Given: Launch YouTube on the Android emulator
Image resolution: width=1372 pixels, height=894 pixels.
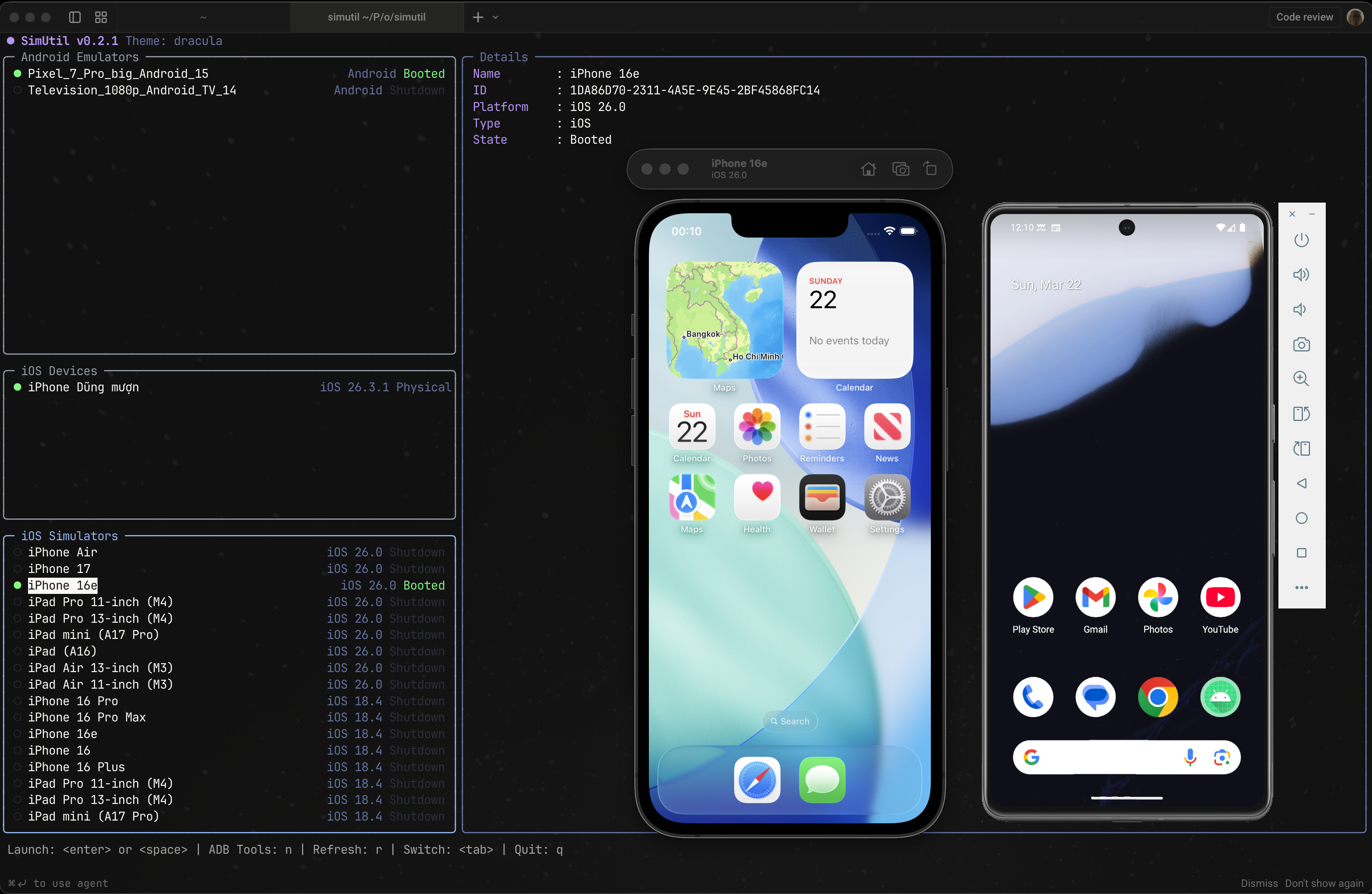Looking at the screenshot, I should [x=1220, y=597].
